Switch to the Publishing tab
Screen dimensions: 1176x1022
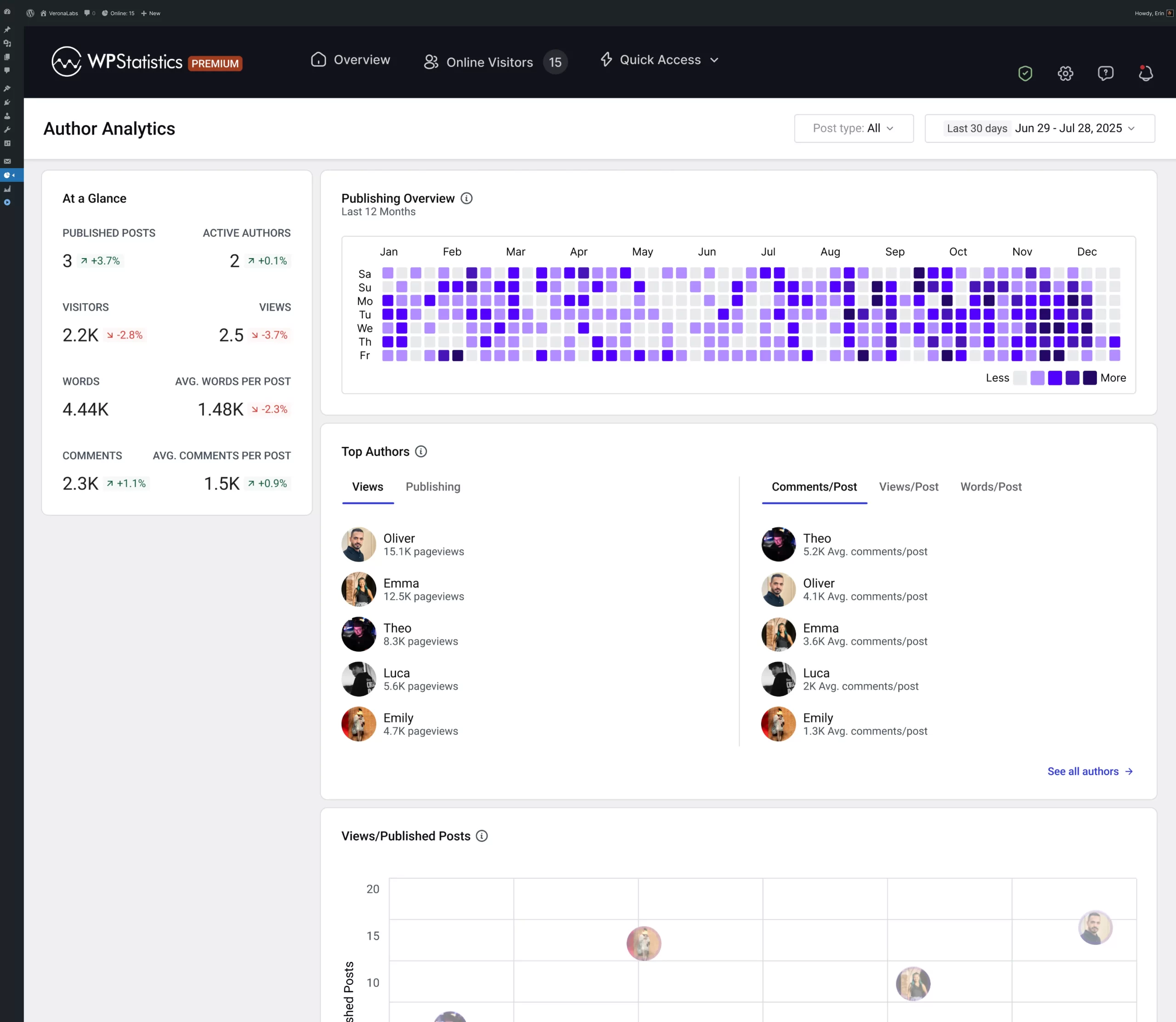click(433, 486)
